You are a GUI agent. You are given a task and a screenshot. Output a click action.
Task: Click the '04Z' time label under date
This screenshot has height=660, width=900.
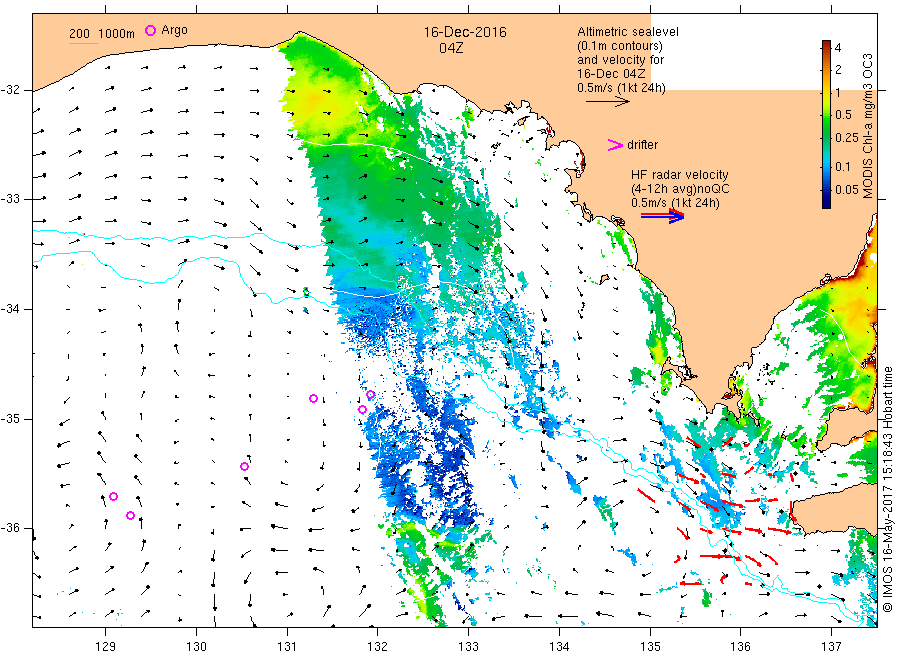451,48
